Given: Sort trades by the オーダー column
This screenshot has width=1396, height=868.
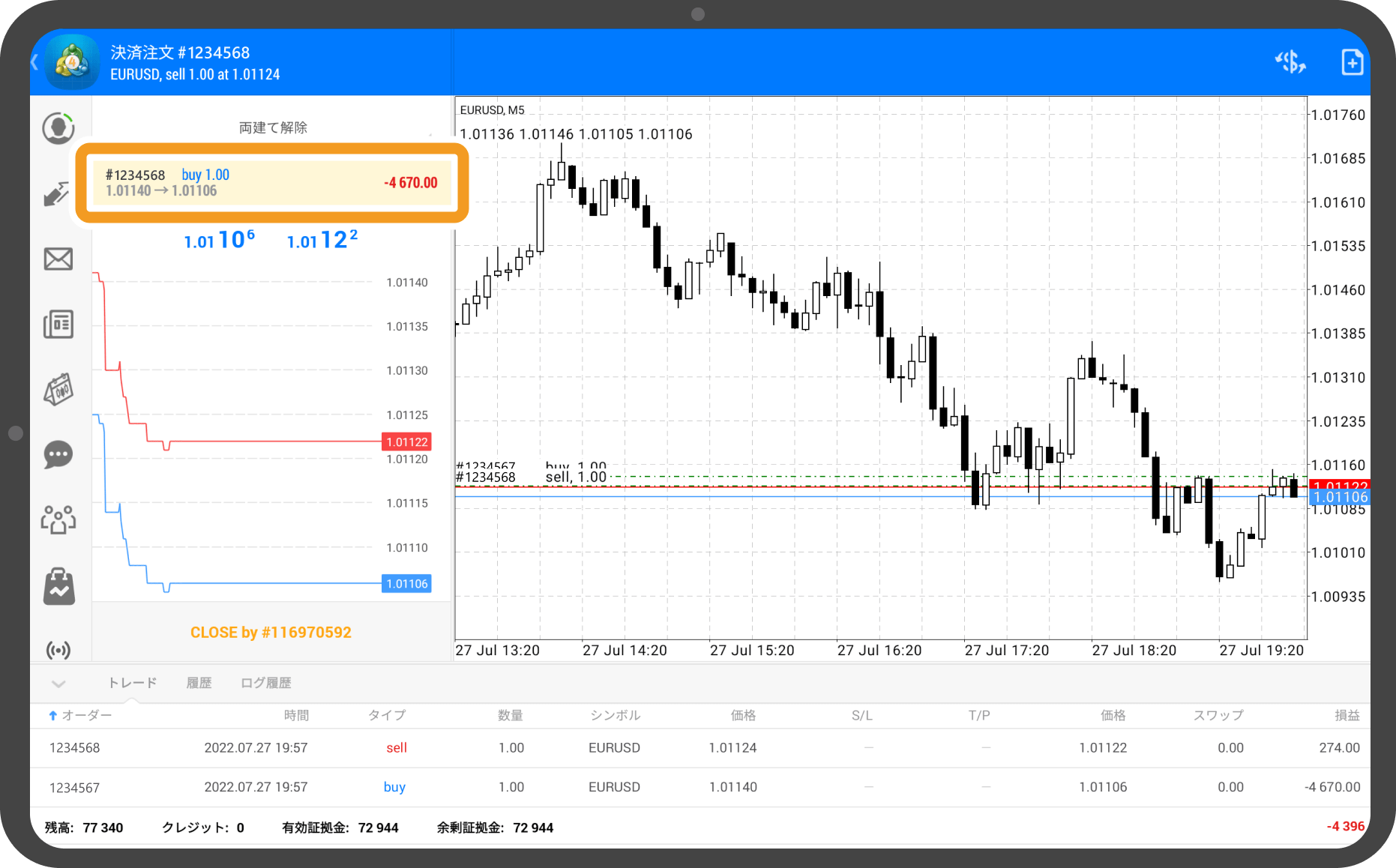Looking at the screenshot, I should 80,715.
